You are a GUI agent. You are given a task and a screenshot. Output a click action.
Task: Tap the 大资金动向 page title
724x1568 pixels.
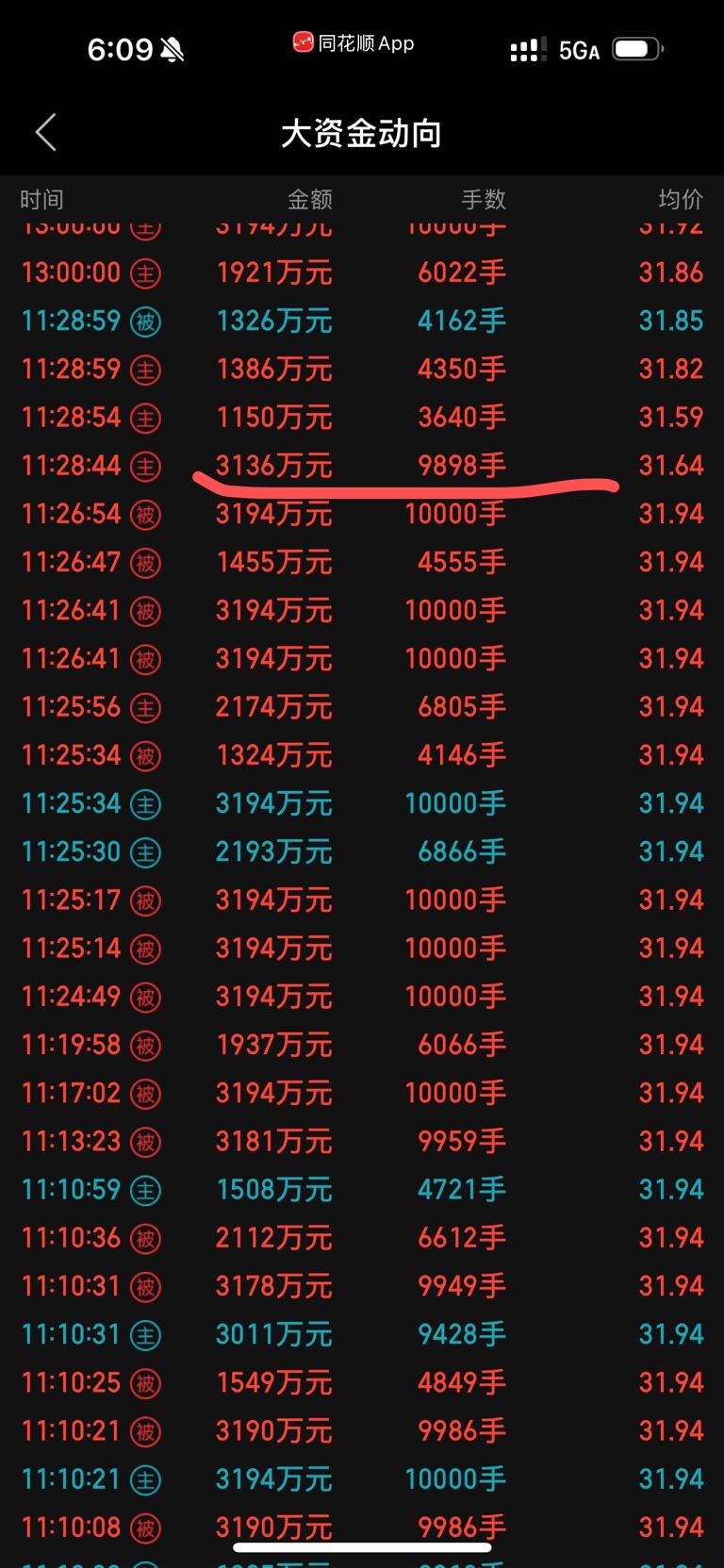(362, 134)
